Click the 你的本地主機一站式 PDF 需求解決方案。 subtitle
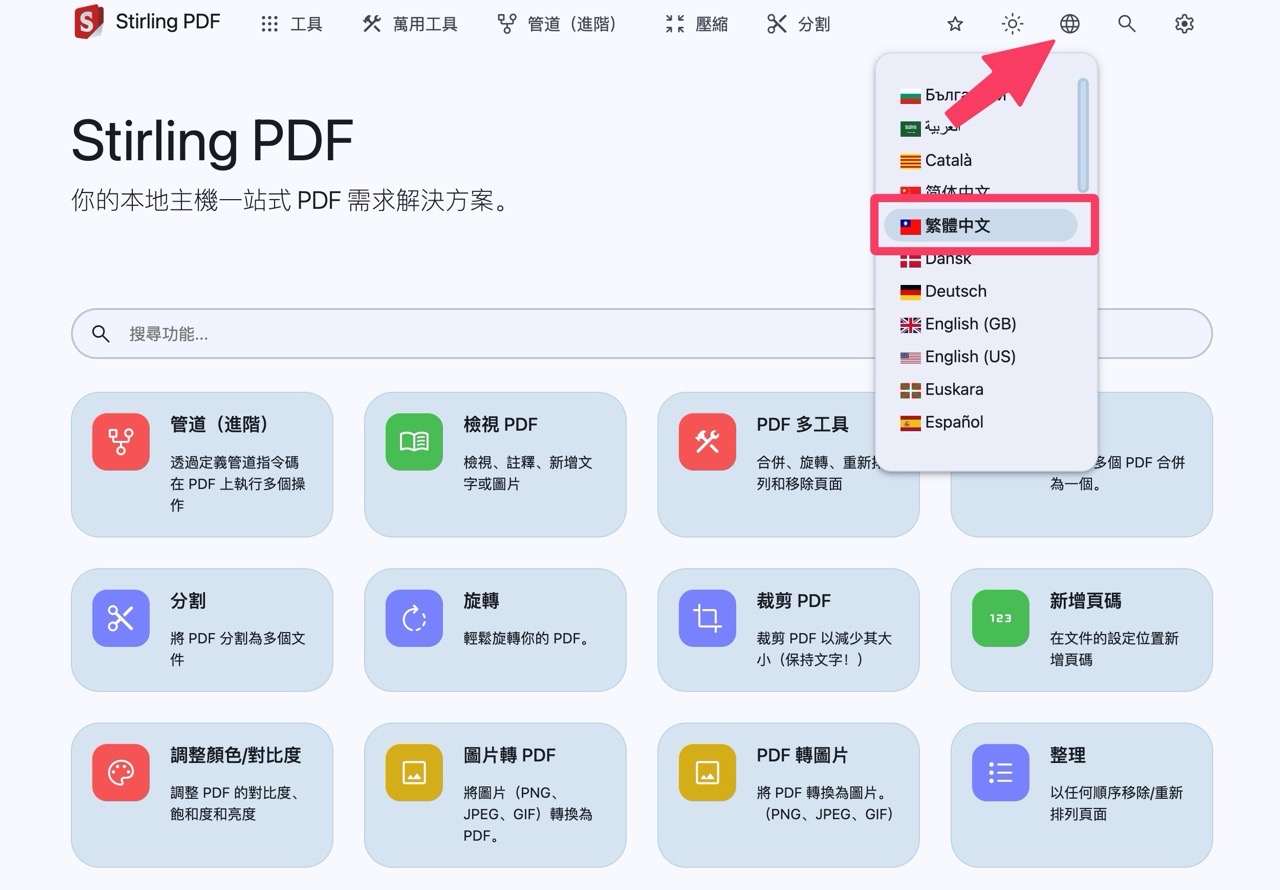Viewport: 1280px width, 890px height. click(292, 200)
